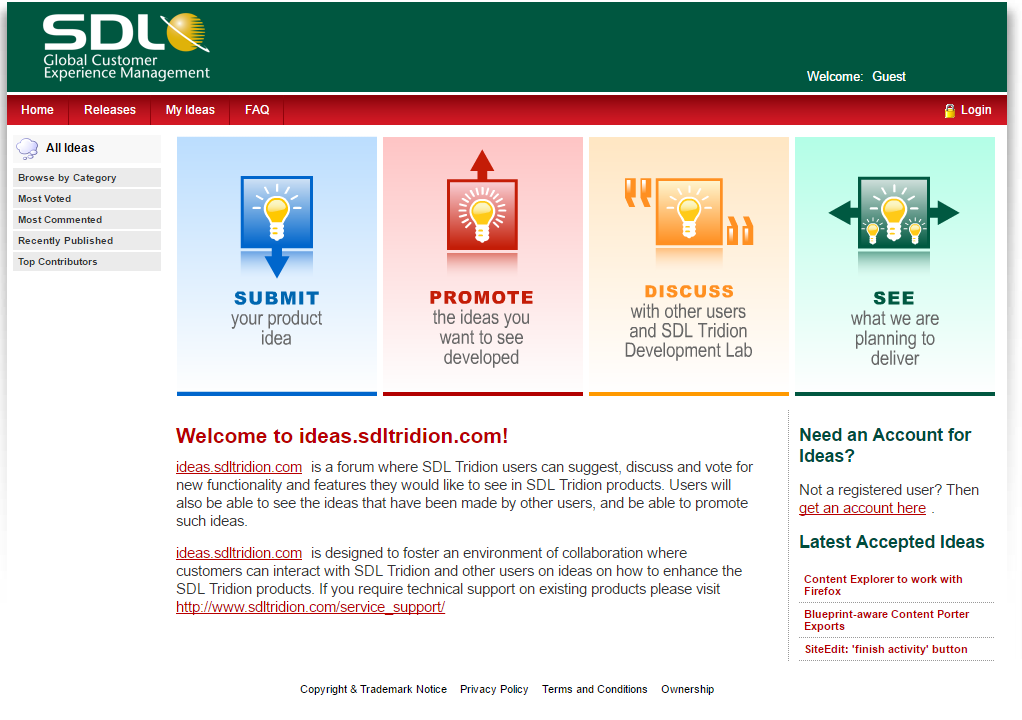Open Blueprint-aware Content Porter Exports idea
Image resolution: width=1022 pixels, height=720 pixels.
point(886,620)
